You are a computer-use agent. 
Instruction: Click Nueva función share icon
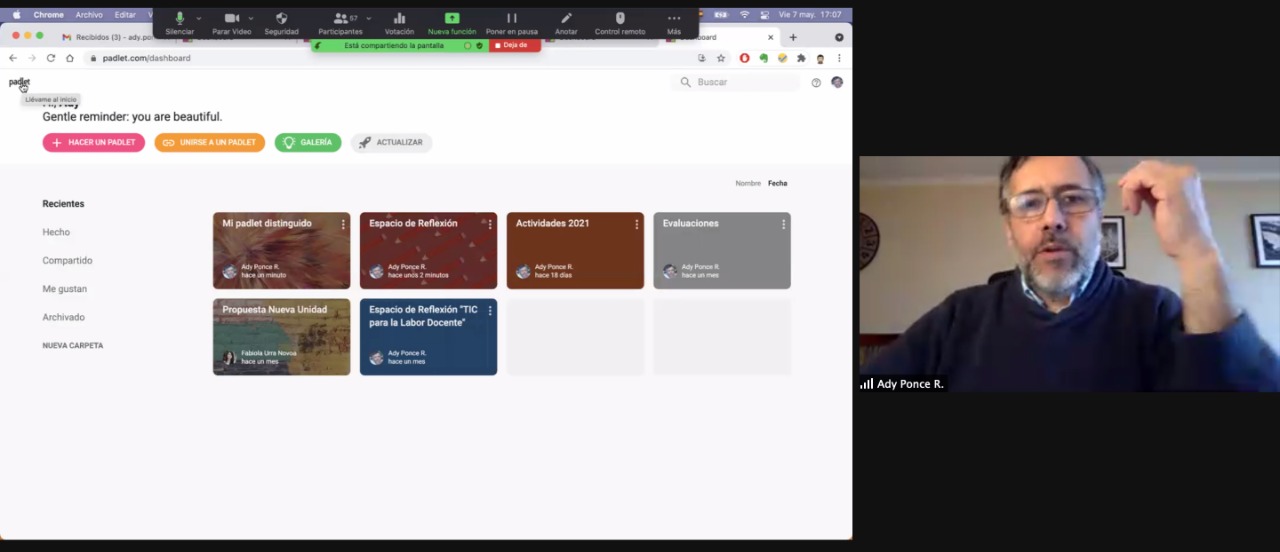coord(452,18)
